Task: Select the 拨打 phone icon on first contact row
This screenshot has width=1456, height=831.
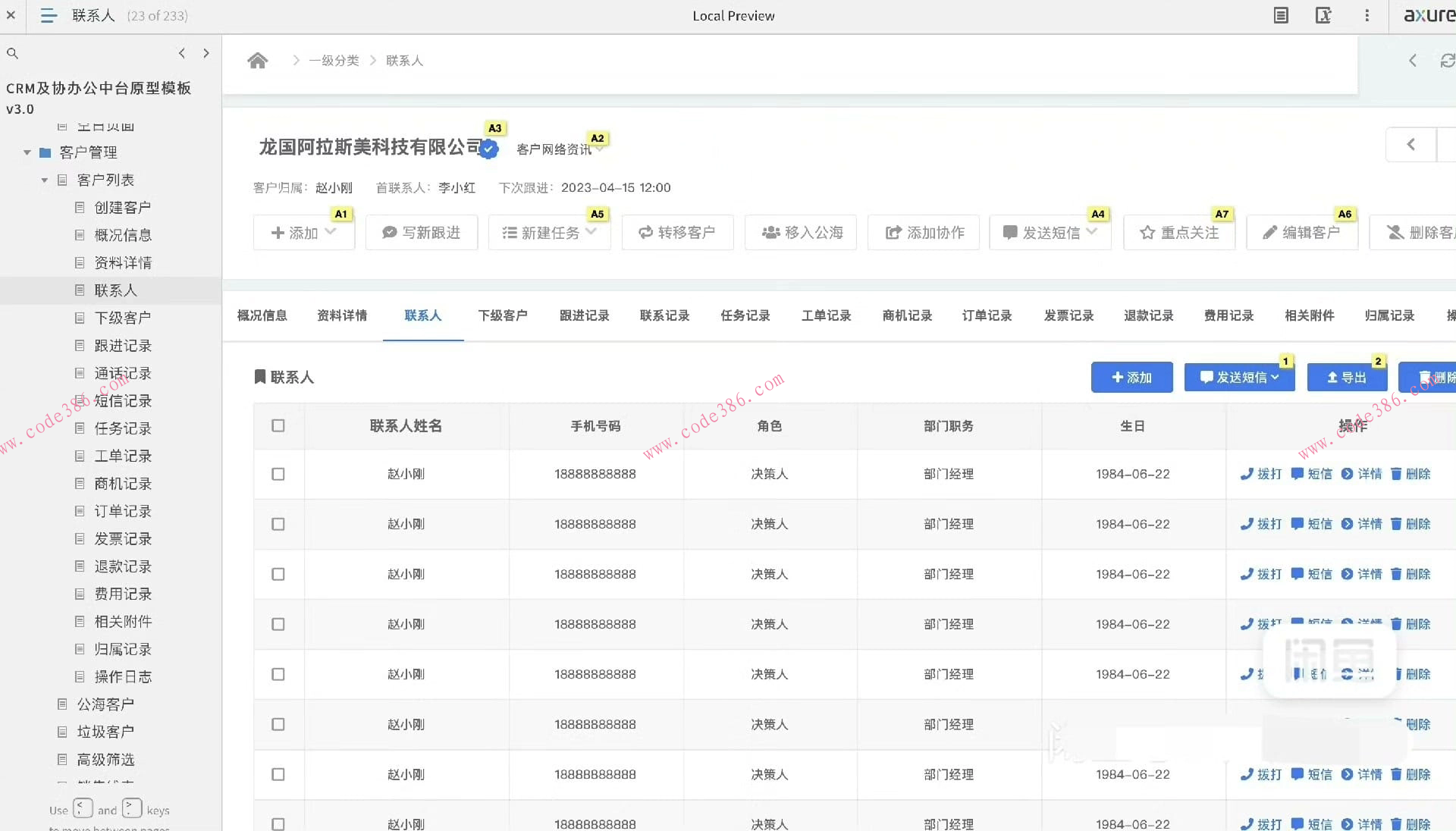Action: tap(1246, 474)
